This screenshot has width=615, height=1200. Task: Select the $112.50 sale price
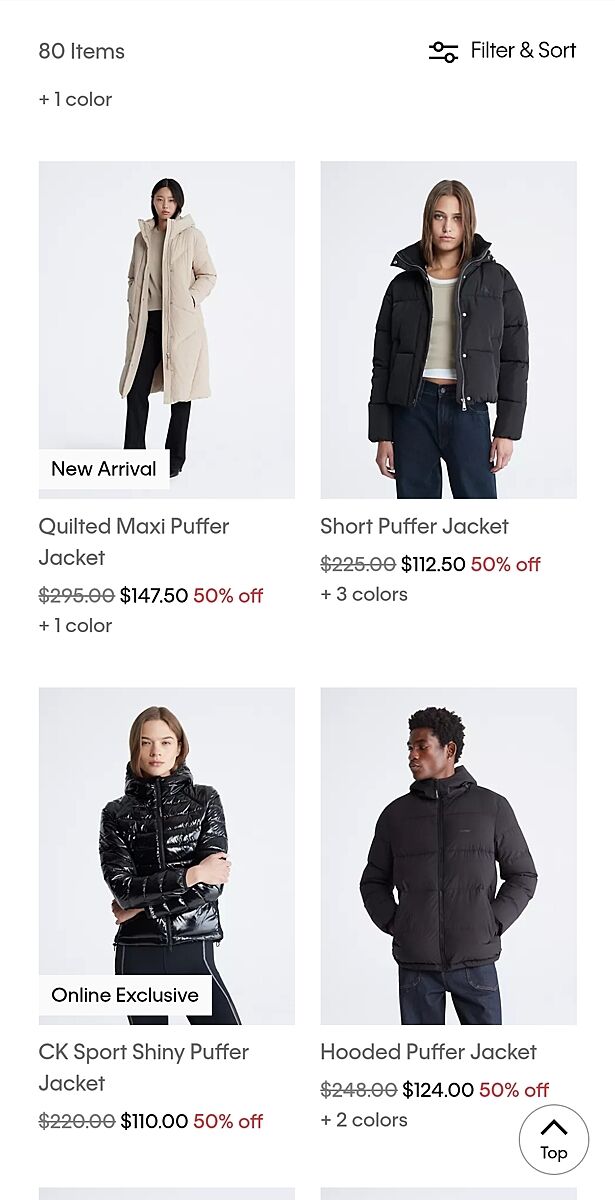(x=433, y=565)
